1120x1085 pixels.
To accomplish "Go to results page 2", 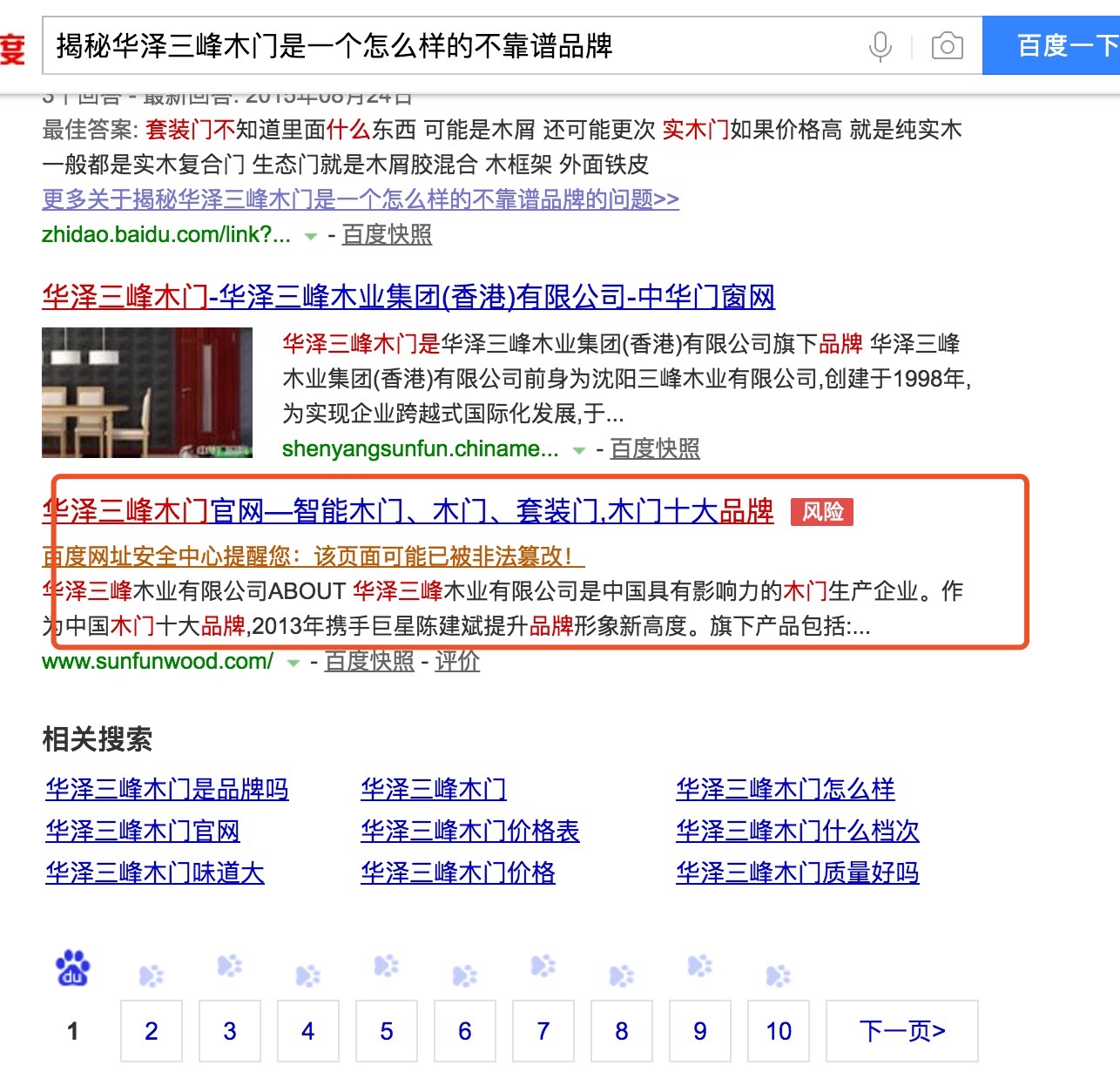I will (152, 1031).
